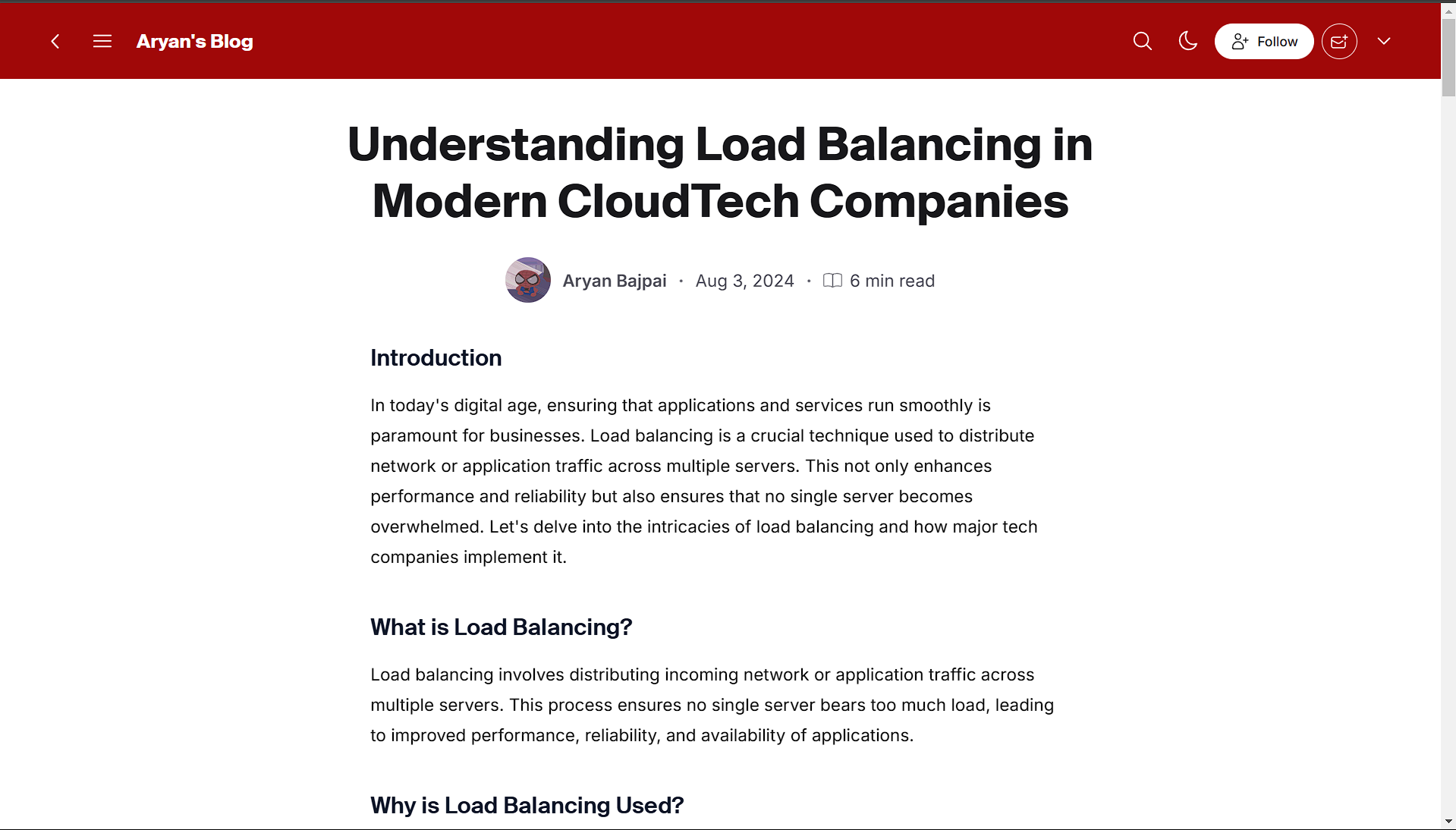
Task: Expand the chevron dropdown in the header
Action: (x=1384, y=41)
